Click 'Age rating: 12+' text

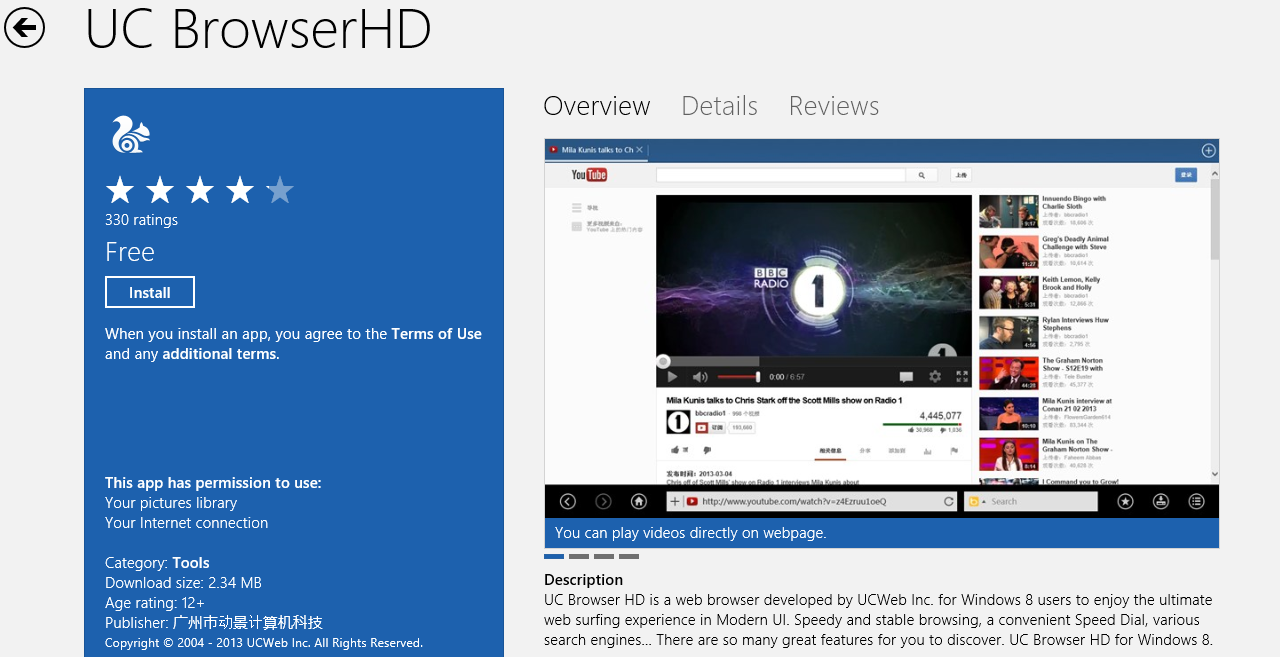(x=155, y=603)
